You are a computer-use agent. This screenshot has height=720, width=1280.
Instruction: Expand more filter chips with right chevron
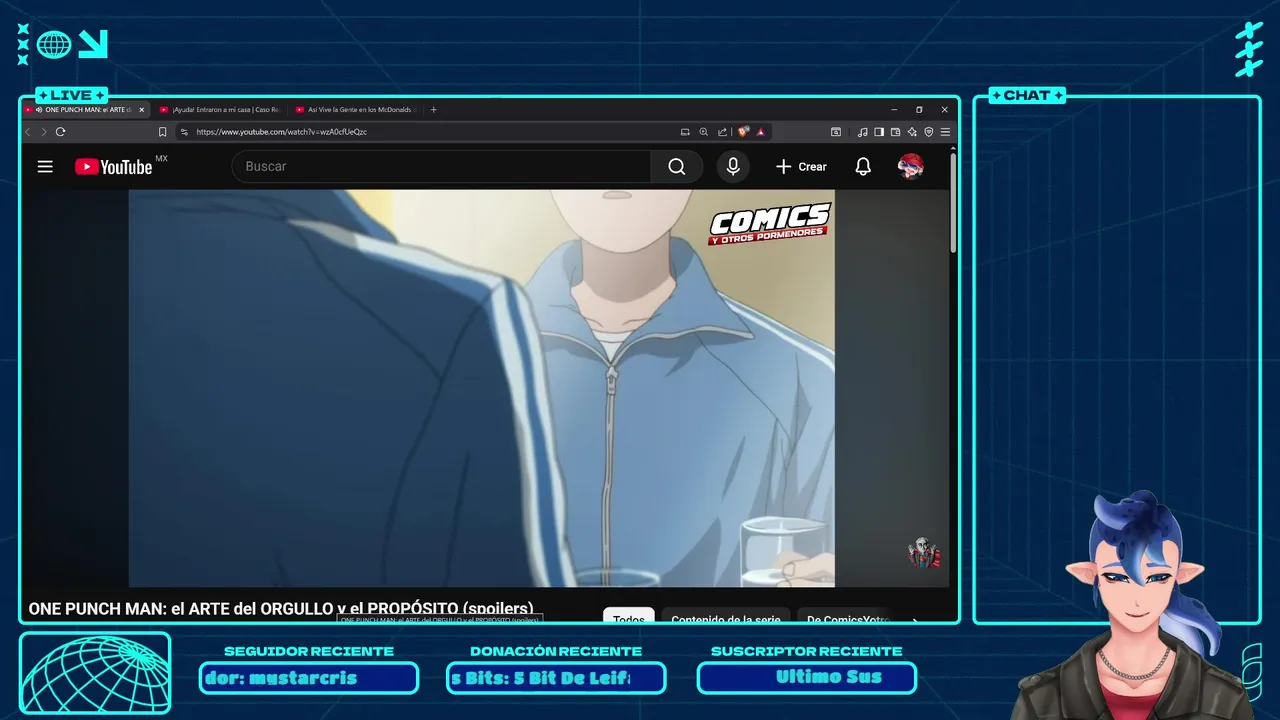[914, 618]
